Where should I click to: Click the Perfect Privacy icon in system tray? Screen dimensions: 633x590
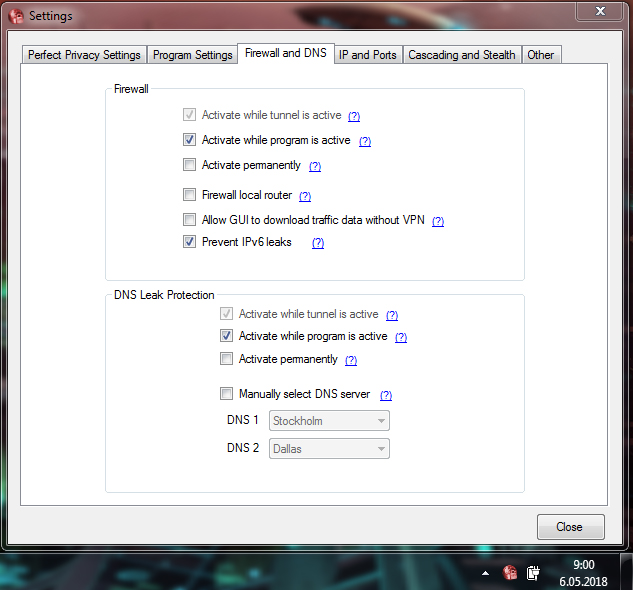coord(510,572)
